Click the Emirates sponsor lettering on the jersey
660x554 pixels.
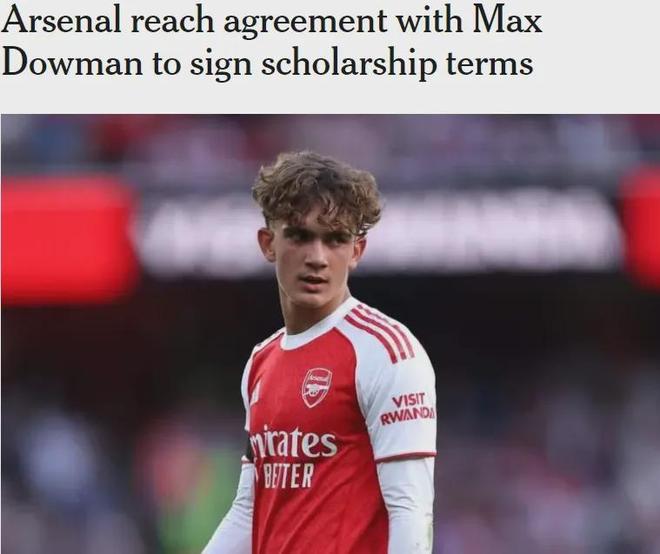pyautogui.click(x=293, y=443)
